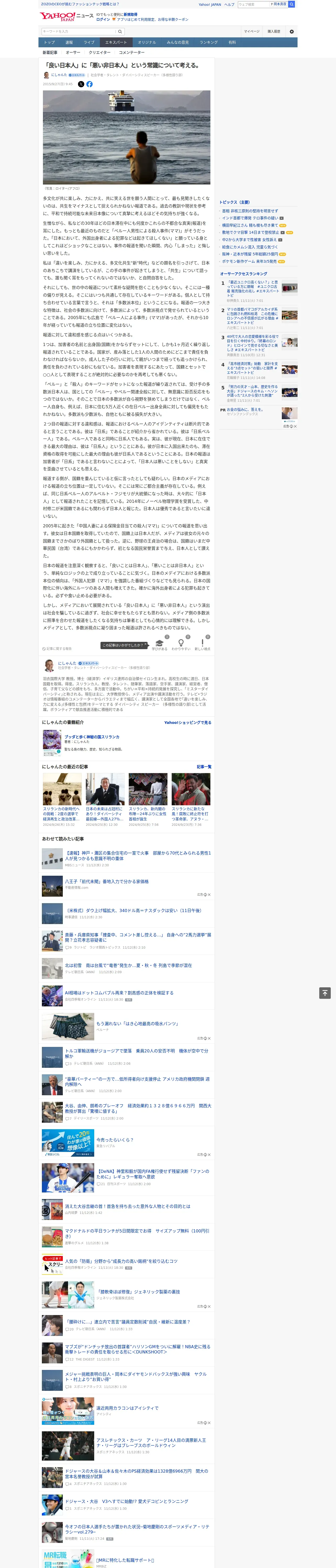
Task: Open topic 首相 非核三原則の堅持を明言せず
Action: 250,211
